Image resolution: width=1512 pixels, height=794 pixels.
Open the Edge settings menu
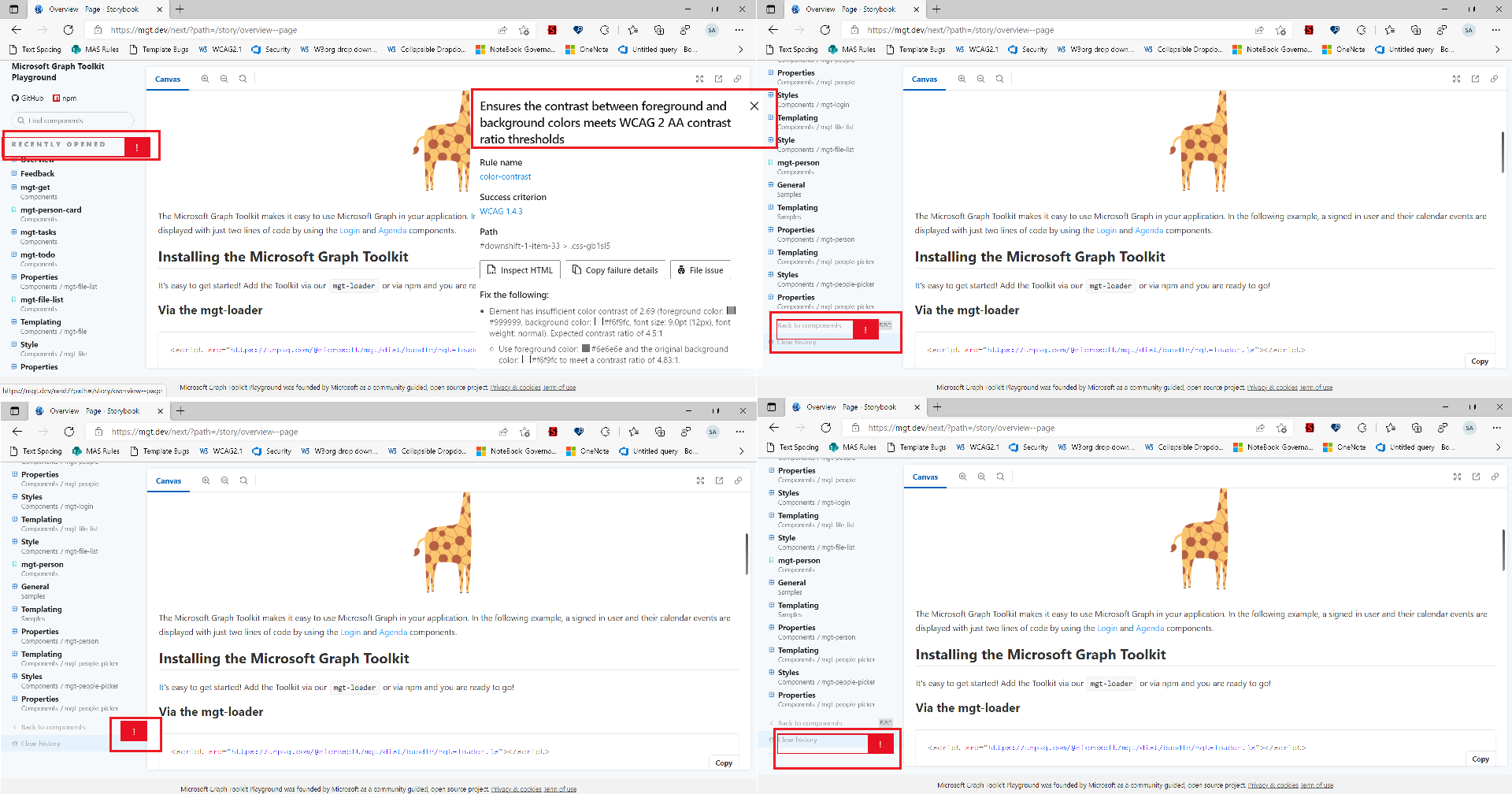pos(739,29)
